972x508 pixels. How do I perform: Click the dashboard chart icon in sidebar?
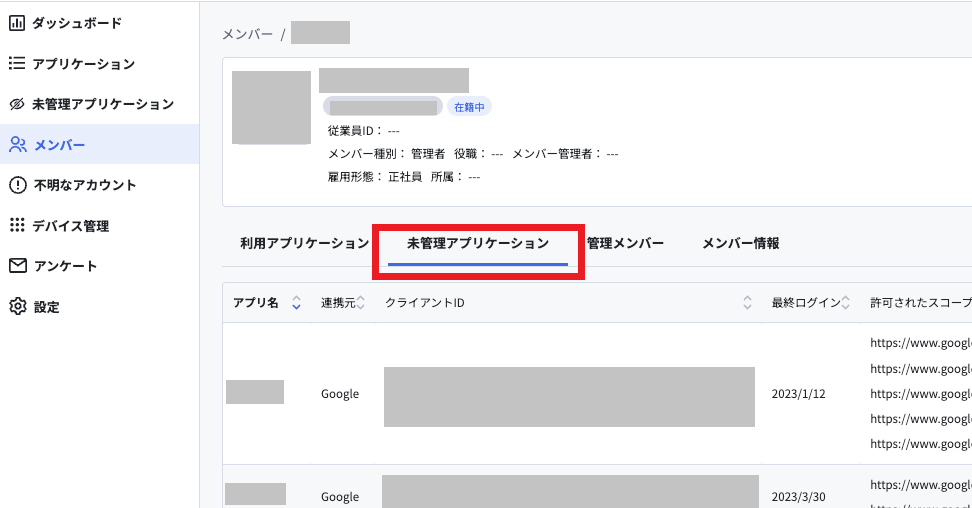coord(17,23)
